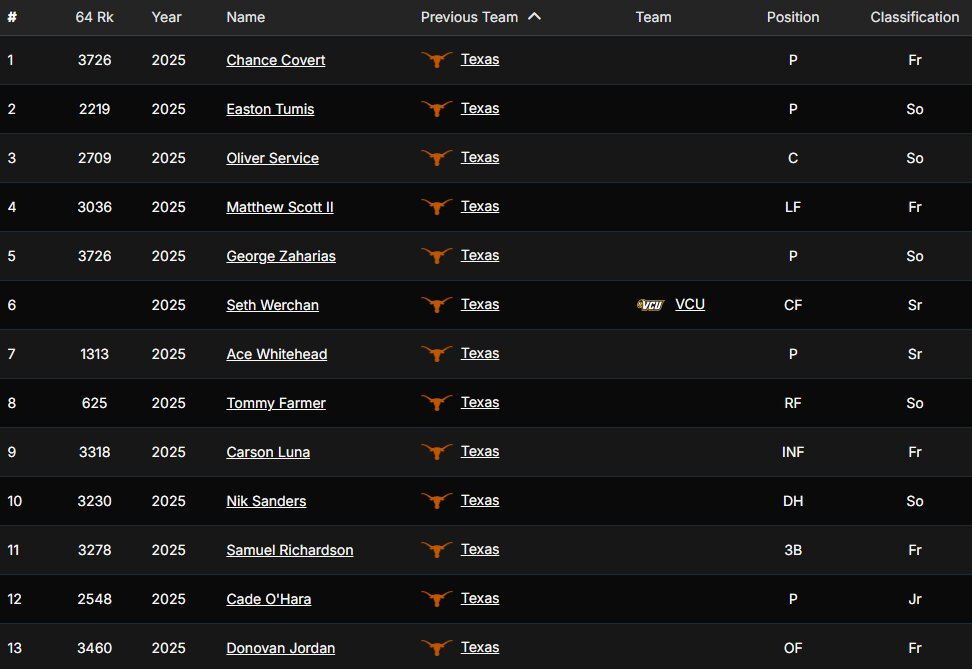Image resolution: width=972 pixels, height=669 pixels.
Task: Click the Texas Longhorns logo beside Chance Covert
Action: 436,60
